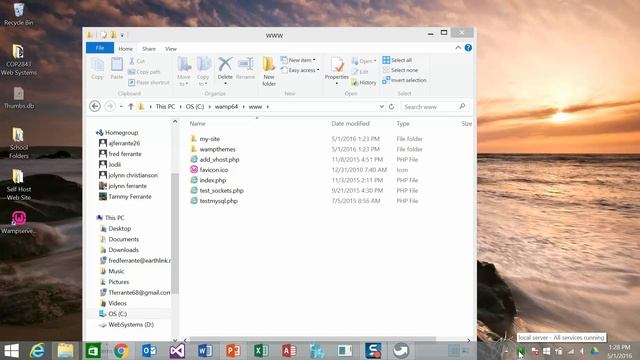Click the green WampServer tray icon

click(x=521, y=351)
